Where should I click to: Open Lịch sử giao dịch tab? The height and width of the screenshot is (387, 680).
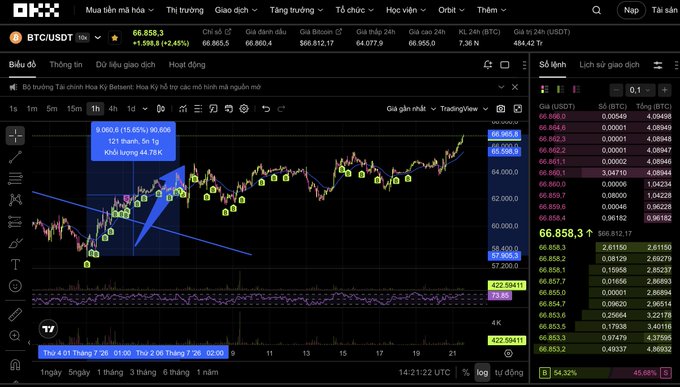pyautogui.click(x=609, y=65)
